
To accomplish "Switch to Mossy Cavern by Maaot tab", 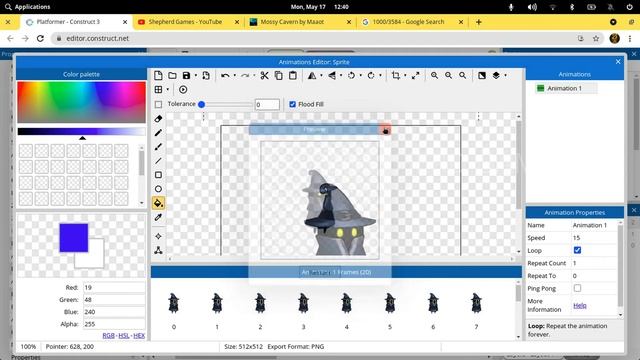I will [x=300, y=22].
